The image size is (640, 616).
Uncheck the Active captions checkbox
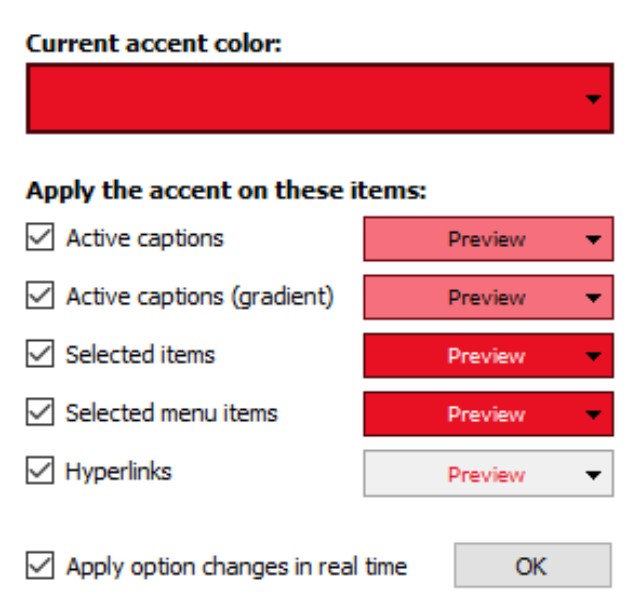coord(40,239)
